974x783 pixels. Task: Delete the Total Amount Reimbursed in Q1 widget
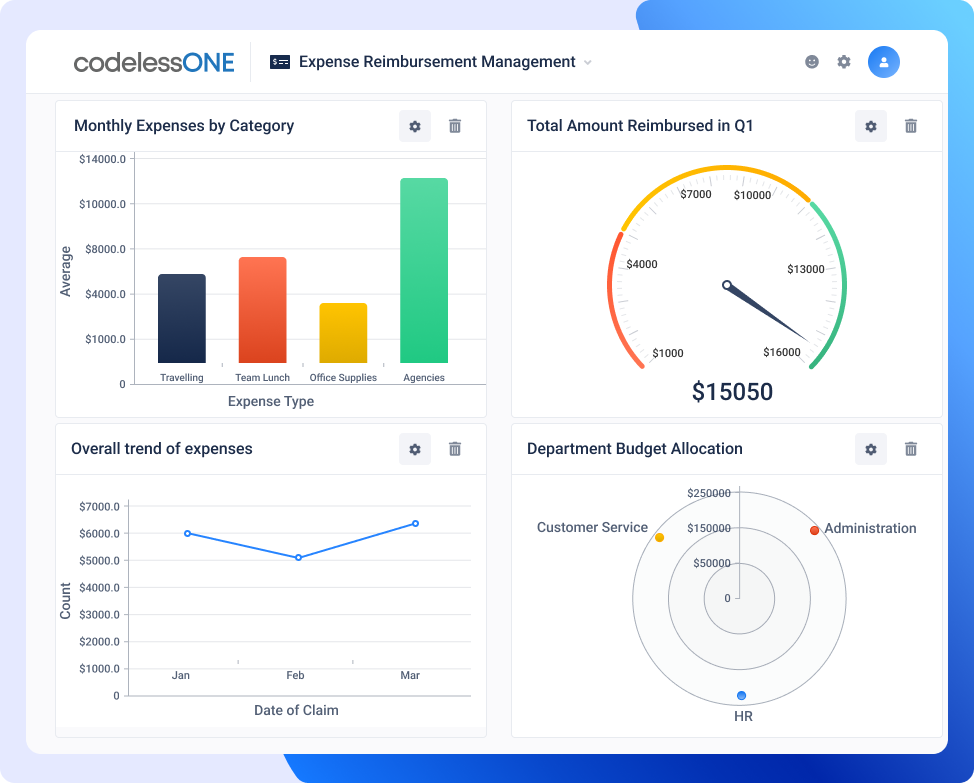[x=911, y=126]
